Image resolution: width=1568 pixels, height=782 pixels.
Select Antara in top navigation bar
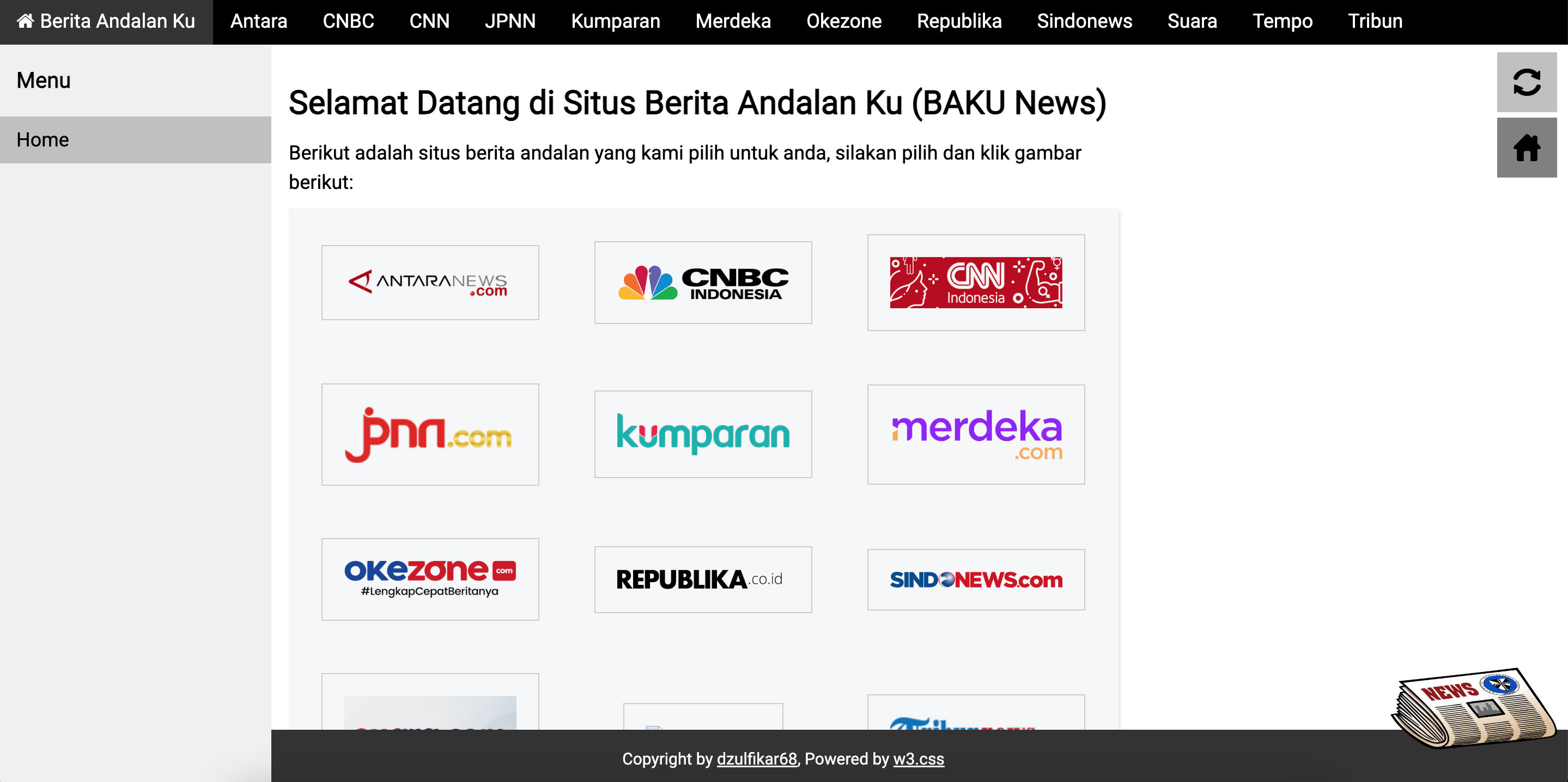(x=258, y=21)
